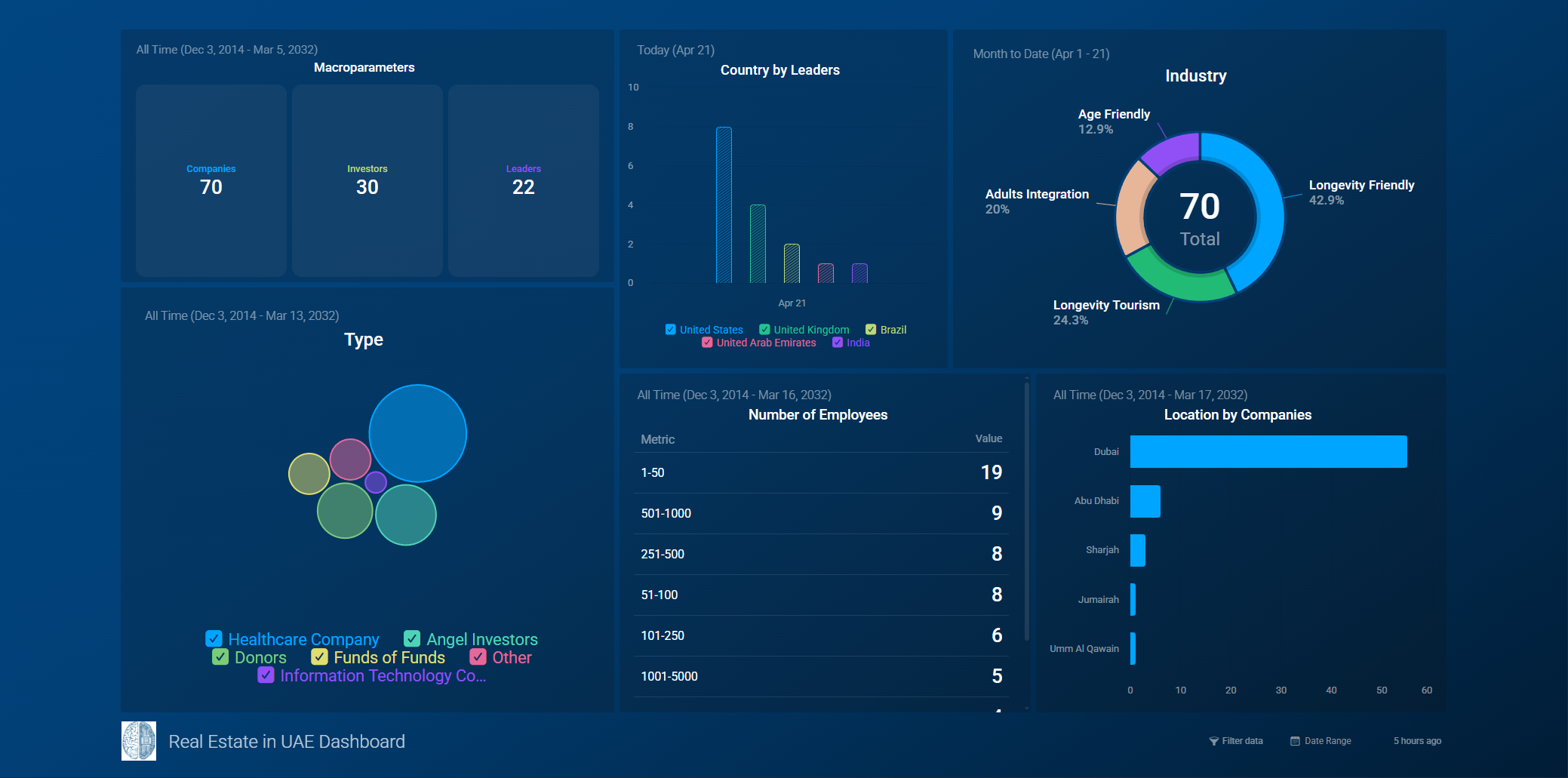The width and height of the screenshot is (1568, 778).
Task: Click the brain logo icon
Action: coord(139,741)
